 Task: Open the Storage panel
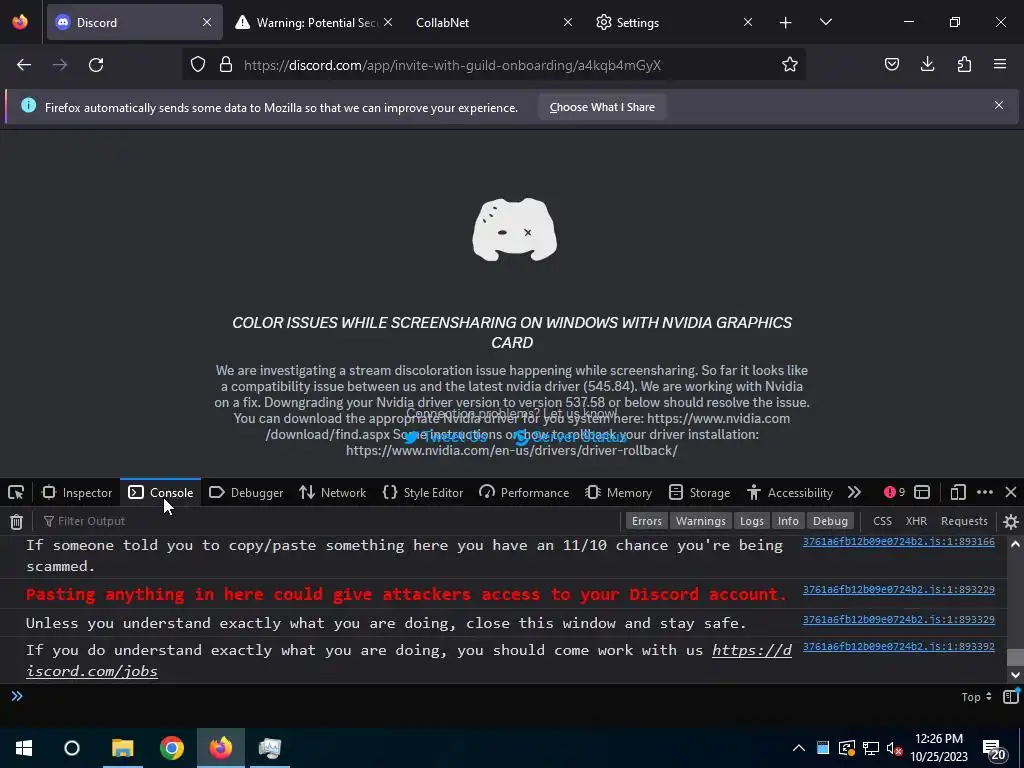[699, 492]
